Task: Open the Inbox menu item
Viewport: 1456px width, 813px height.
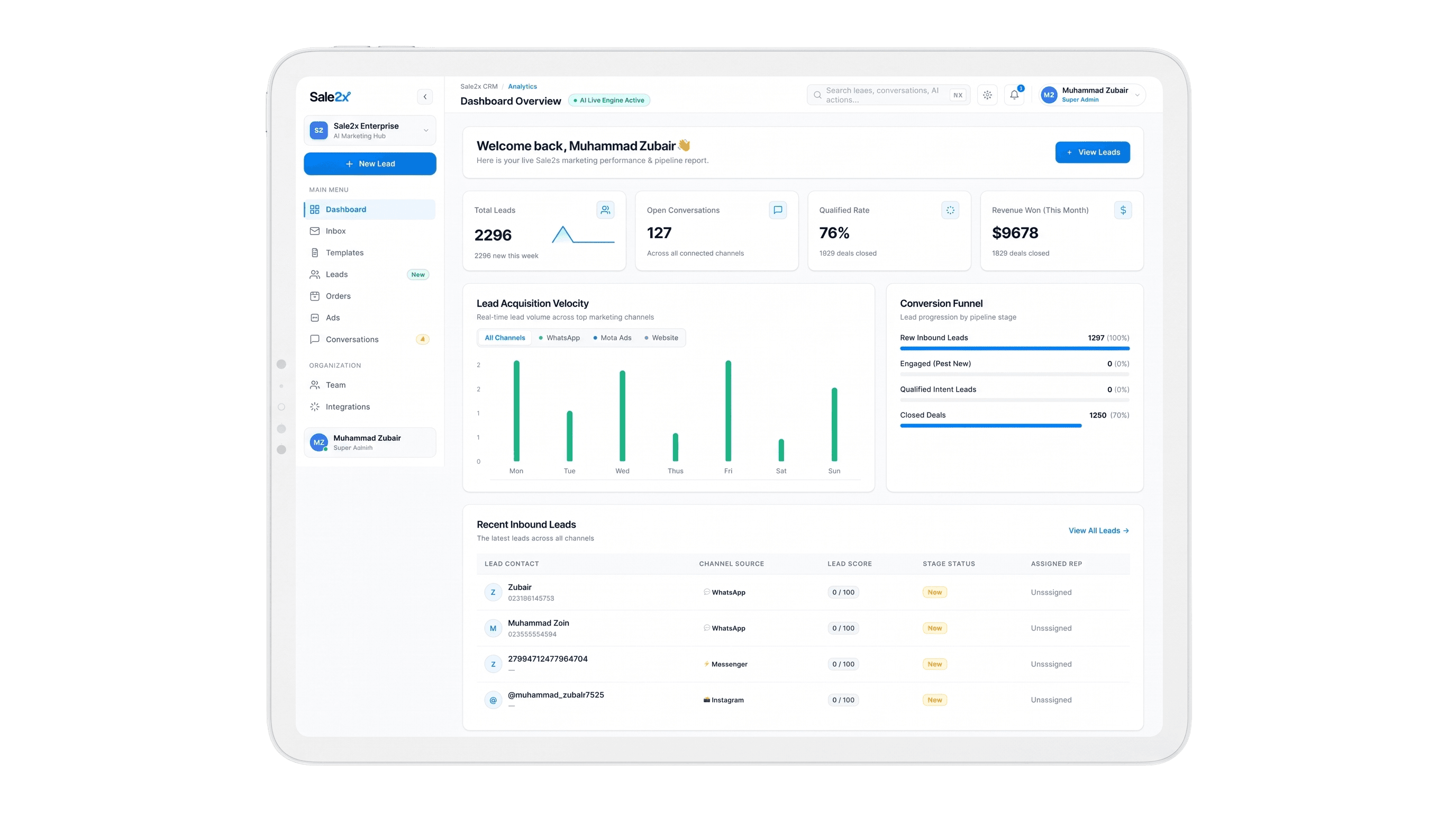Action: pyautogui.click(x=370, y=231)
